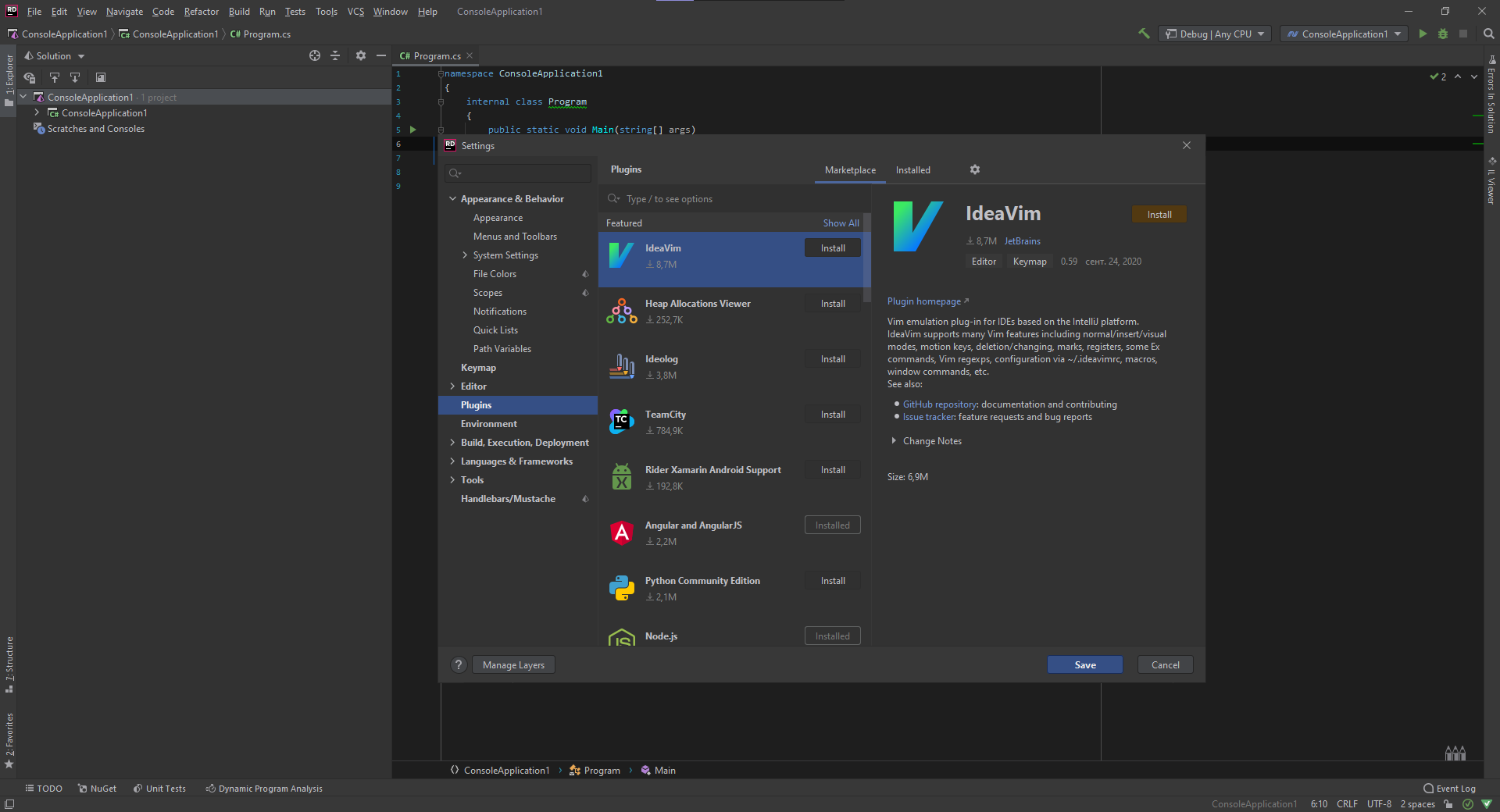Click the Manage Layers button

513,664
